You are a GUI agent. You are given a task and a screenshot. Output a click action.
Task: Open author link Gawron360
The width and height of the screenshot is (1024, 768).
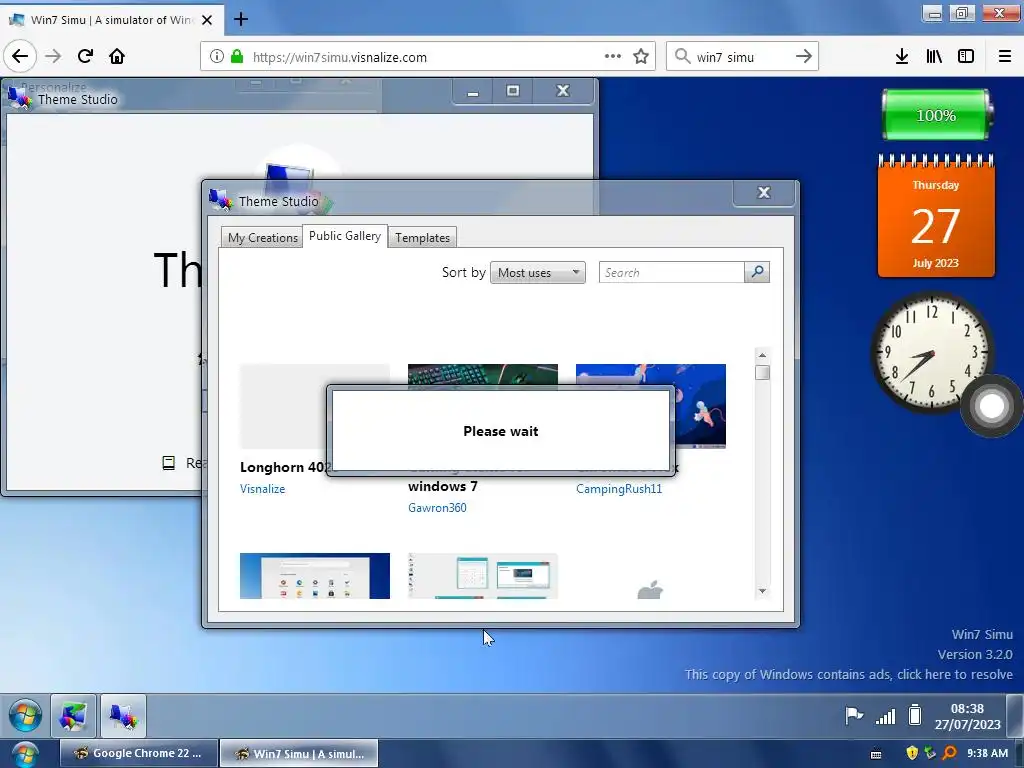click(438, 507)
